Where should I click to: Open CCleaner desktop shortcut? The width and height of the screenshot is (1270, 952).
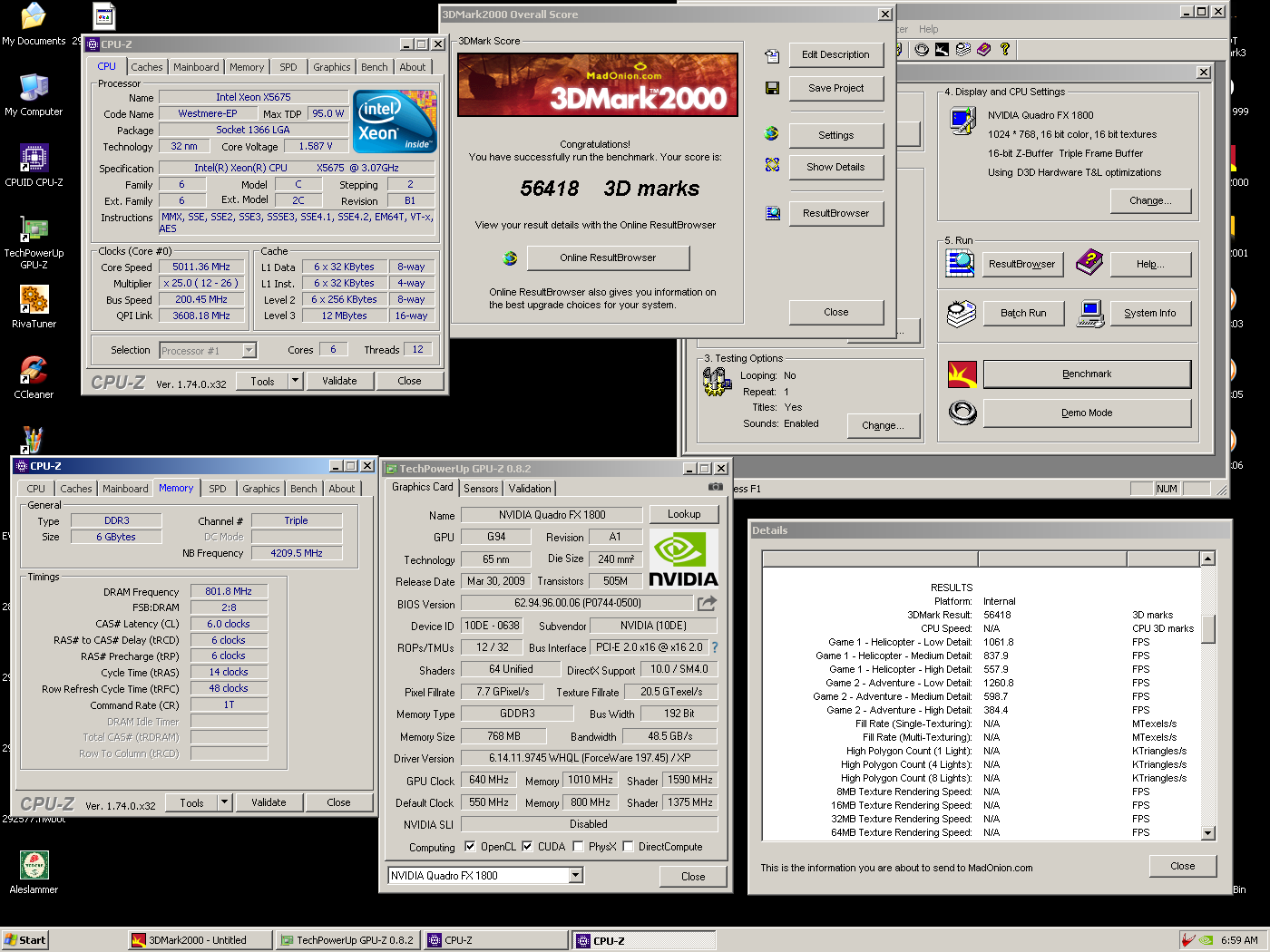(34, 378)
